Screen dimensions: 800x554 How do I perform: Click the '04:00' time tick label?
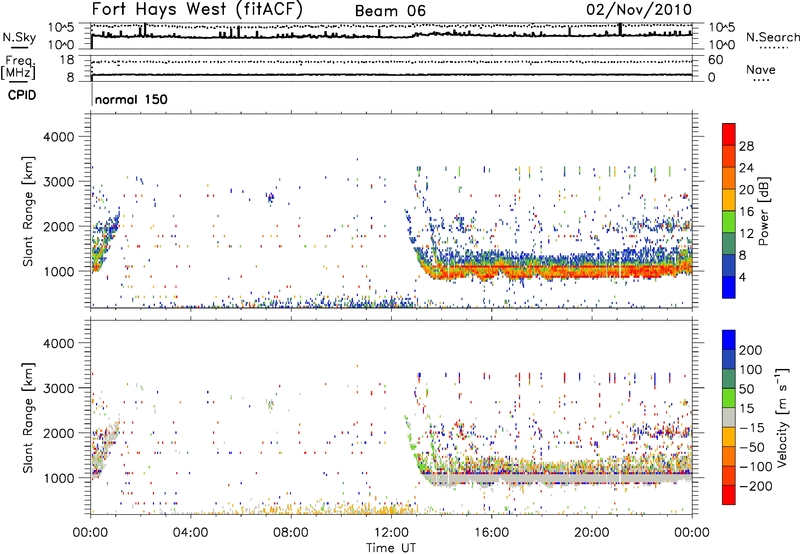(190, 533)
